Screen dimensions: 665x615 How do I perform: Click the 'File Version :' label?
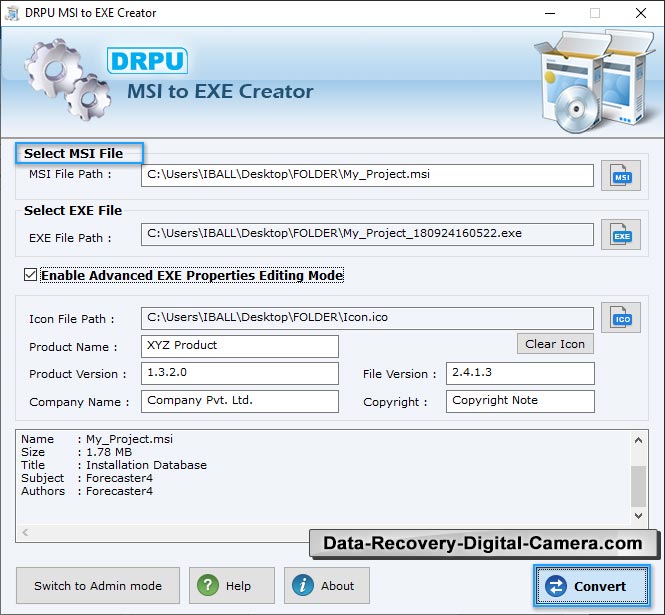pyautogui.click(x=400, y=374)
